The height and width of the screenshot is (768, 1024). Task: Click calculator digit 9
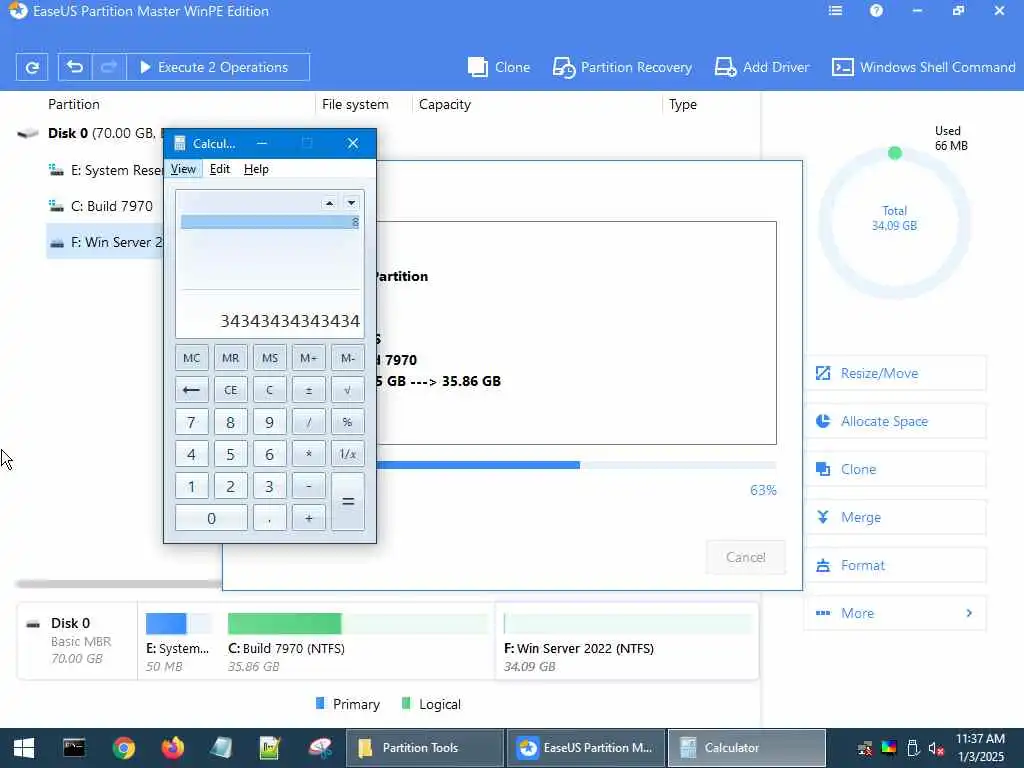tap(270, 423)
